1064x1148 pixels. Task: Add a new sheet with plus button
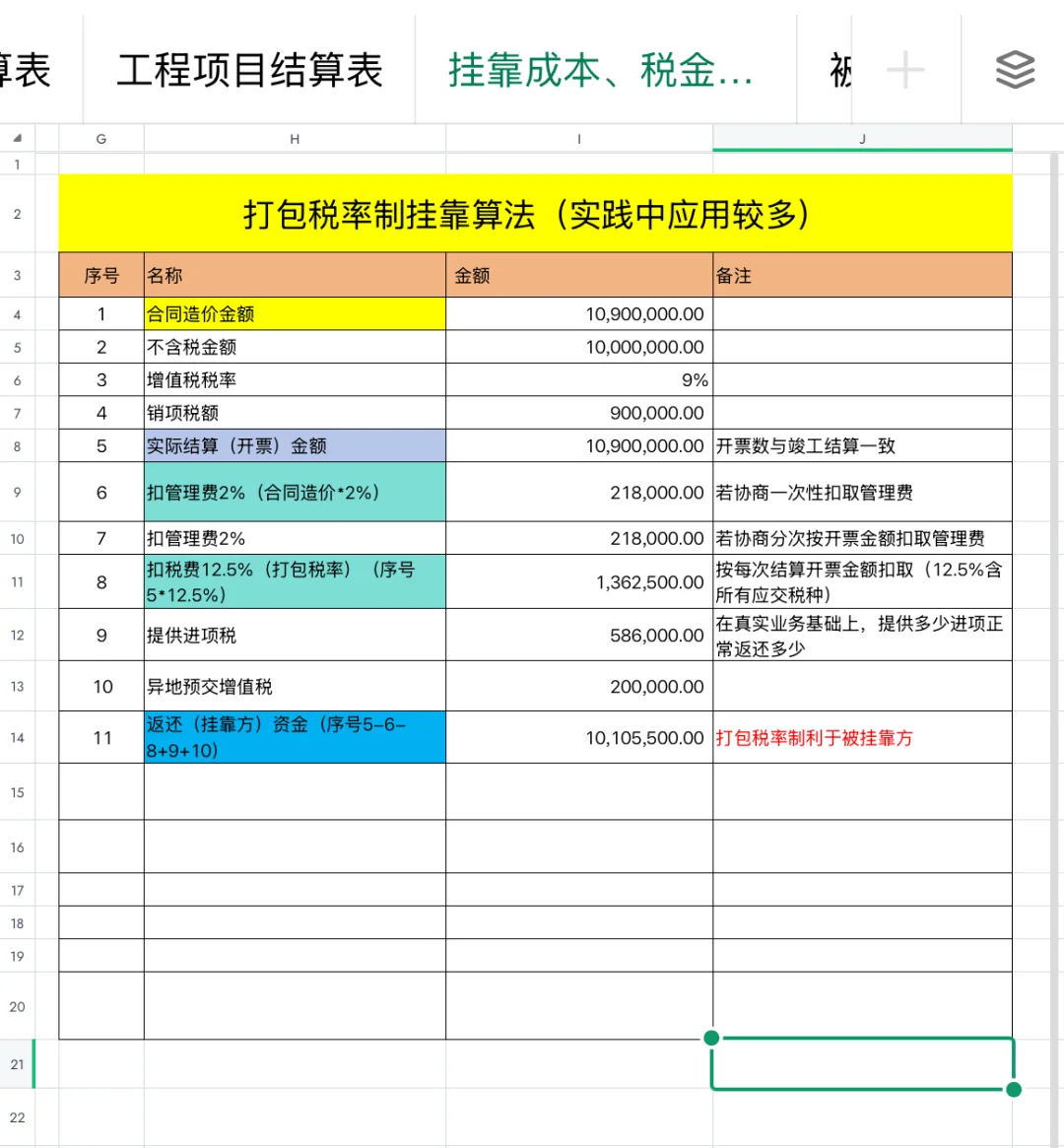[905, 70]
